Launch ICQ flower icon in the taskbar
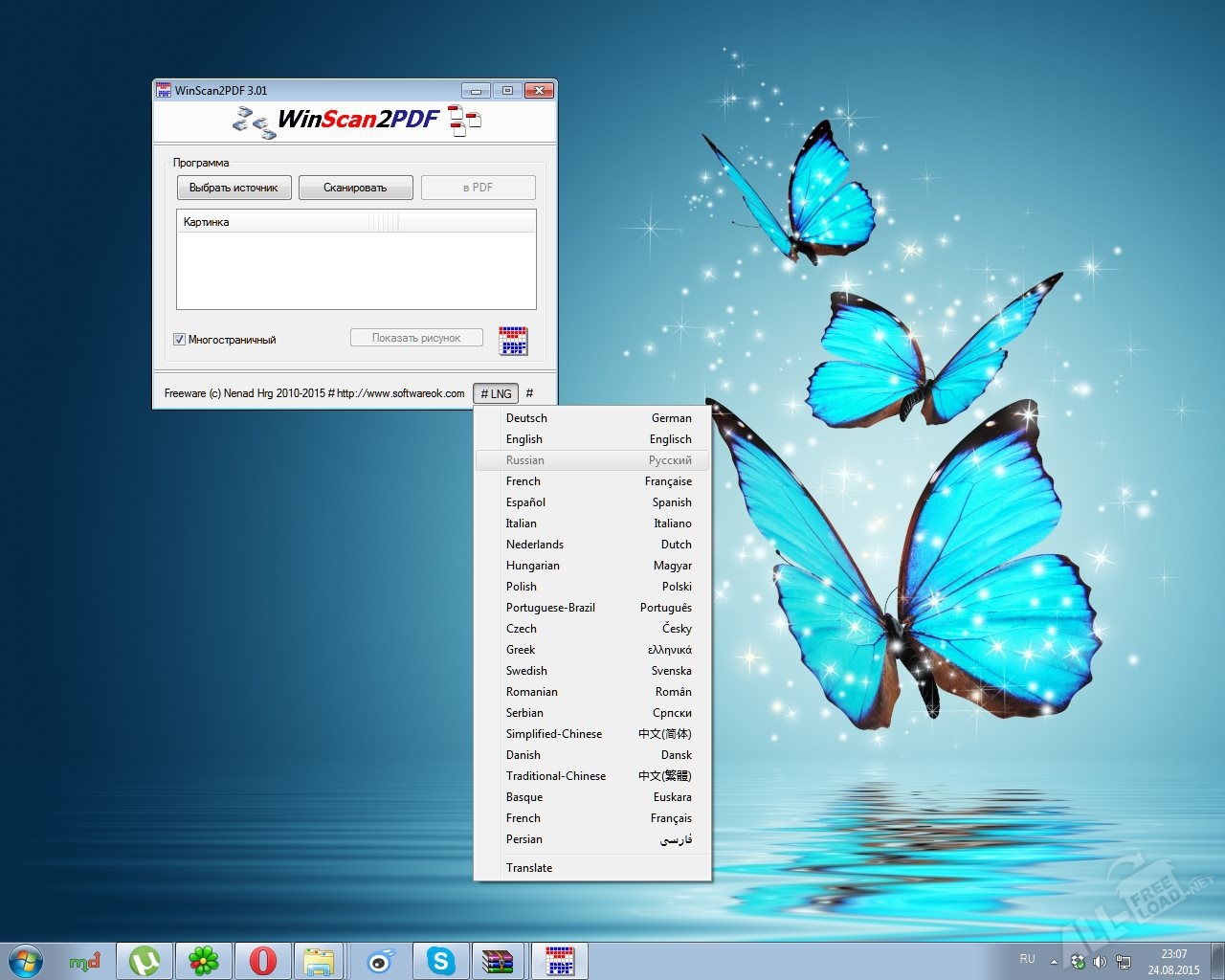 pyautogui.click(x=203, y=961)
